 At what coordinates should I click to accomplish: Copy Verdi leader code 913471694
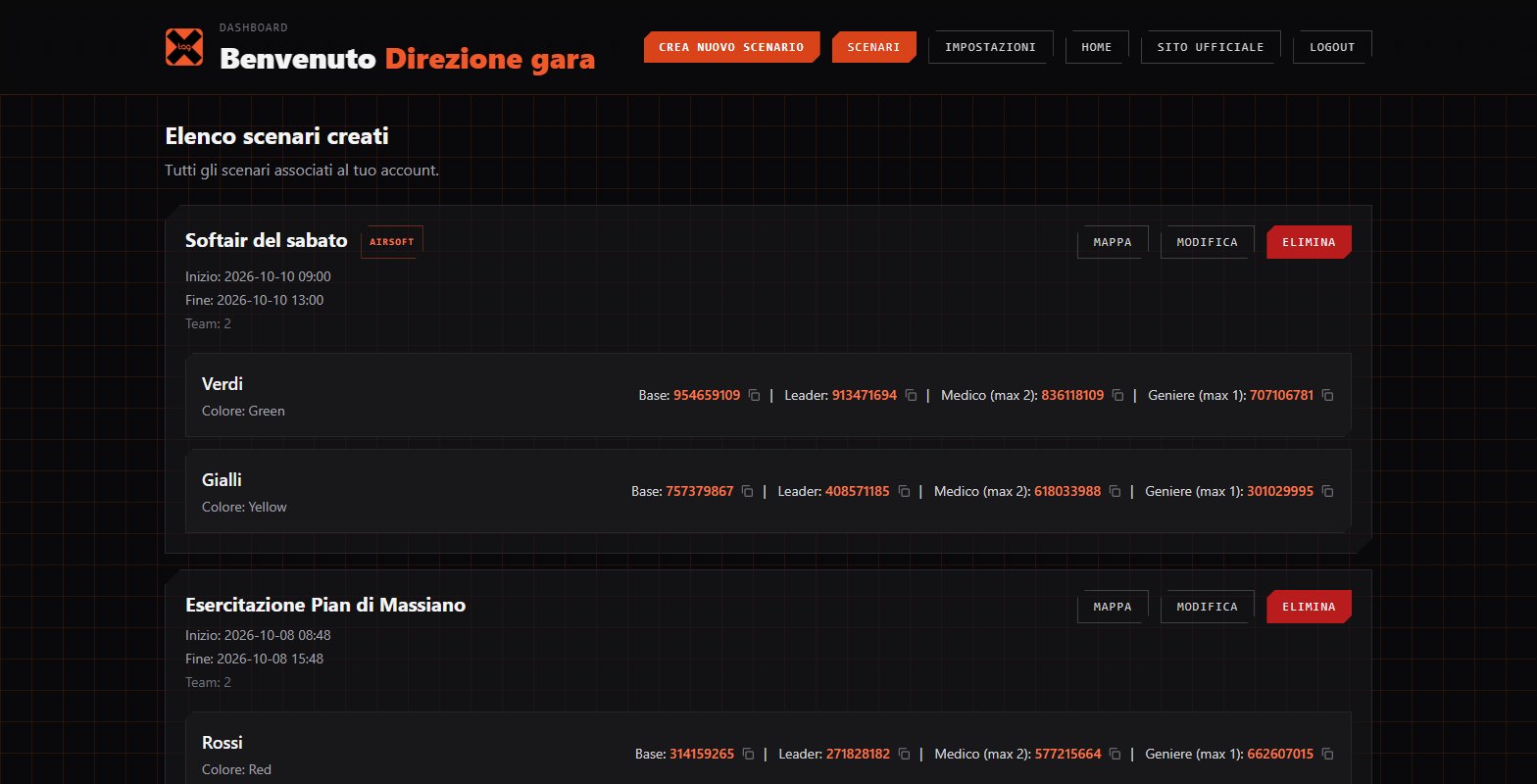911,396
